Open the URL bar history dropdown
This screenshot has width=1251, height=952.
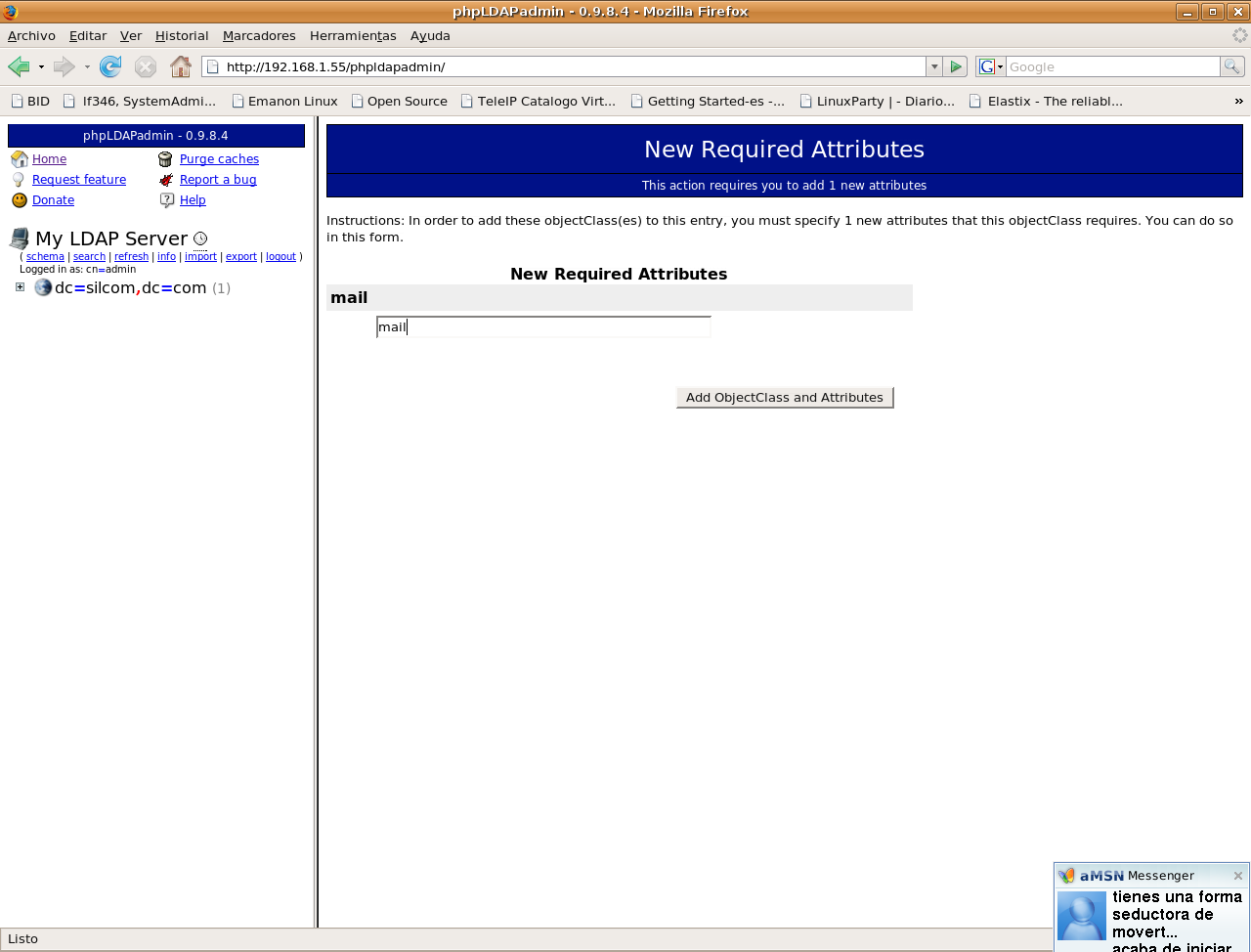[x=934, y=66]
